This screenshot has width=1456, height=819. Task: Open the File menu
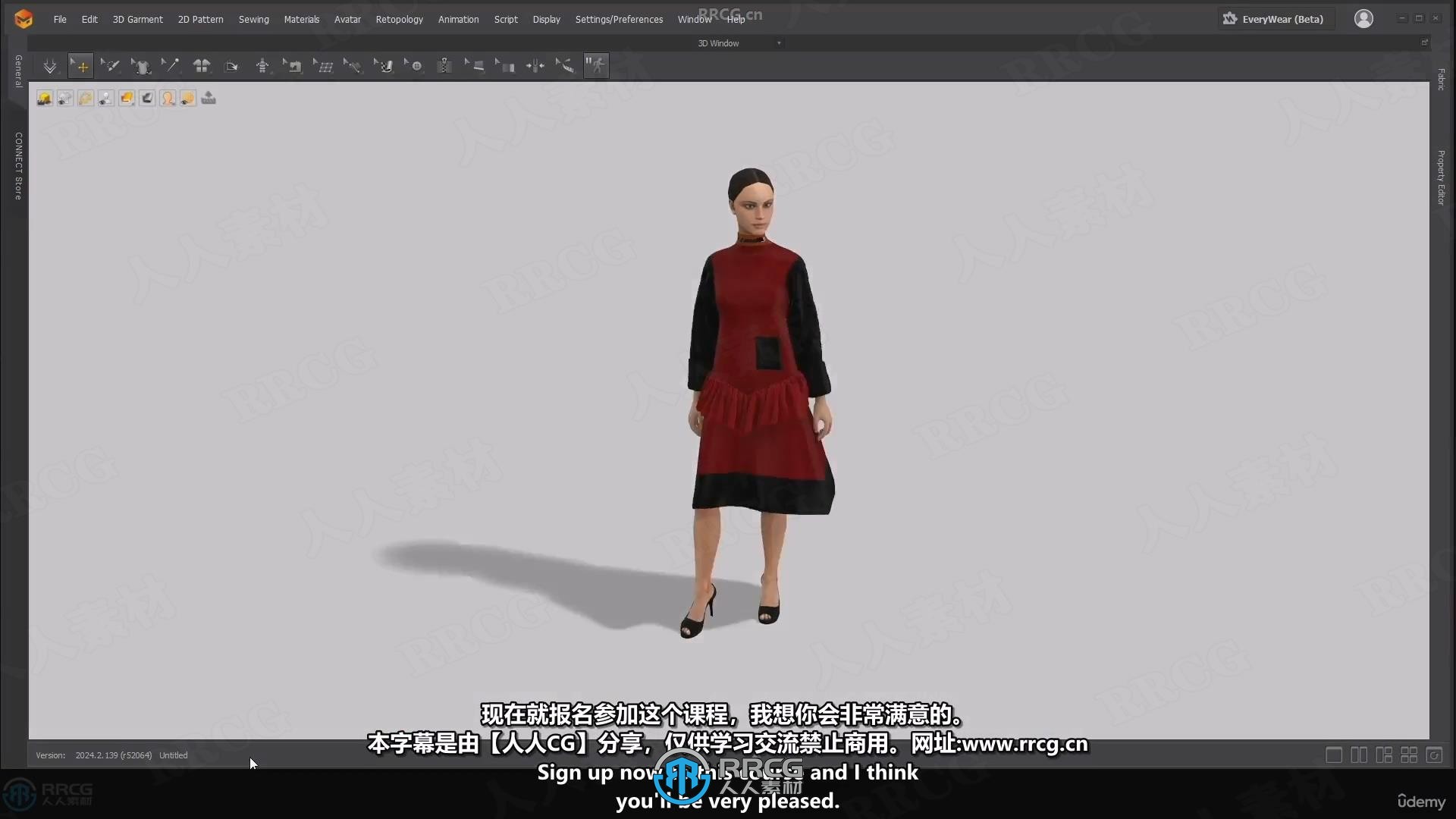click(60, 19)
